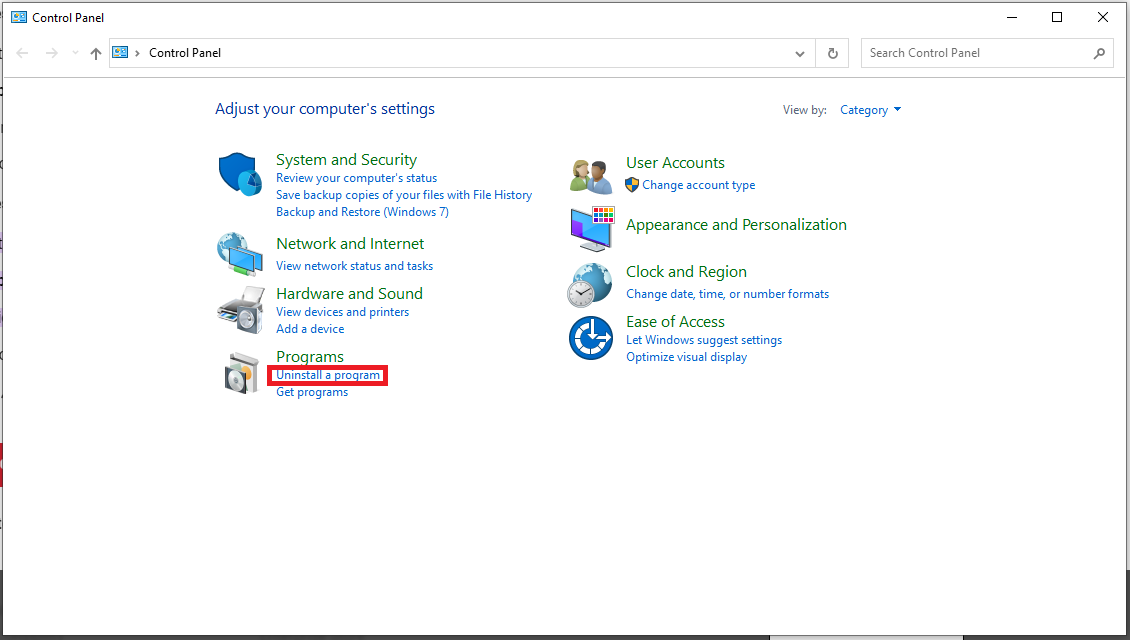Click the back navigation arrow
The image size is (1130, 640).
point(22,53)
